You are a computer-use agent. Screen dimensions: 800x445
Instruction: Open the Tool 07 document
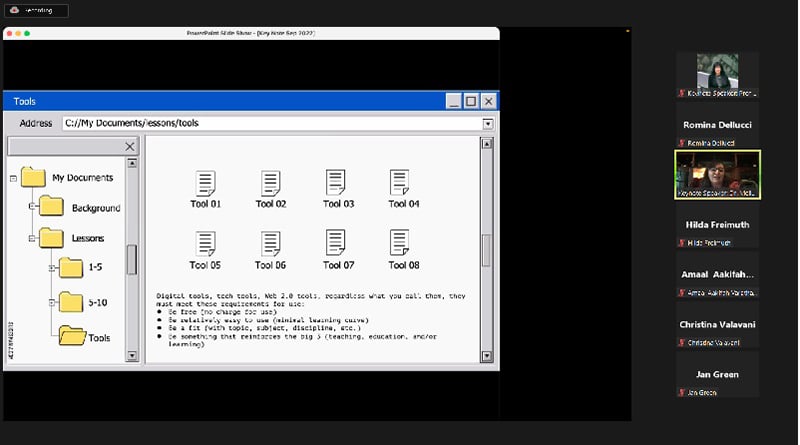tap(335, 243)
